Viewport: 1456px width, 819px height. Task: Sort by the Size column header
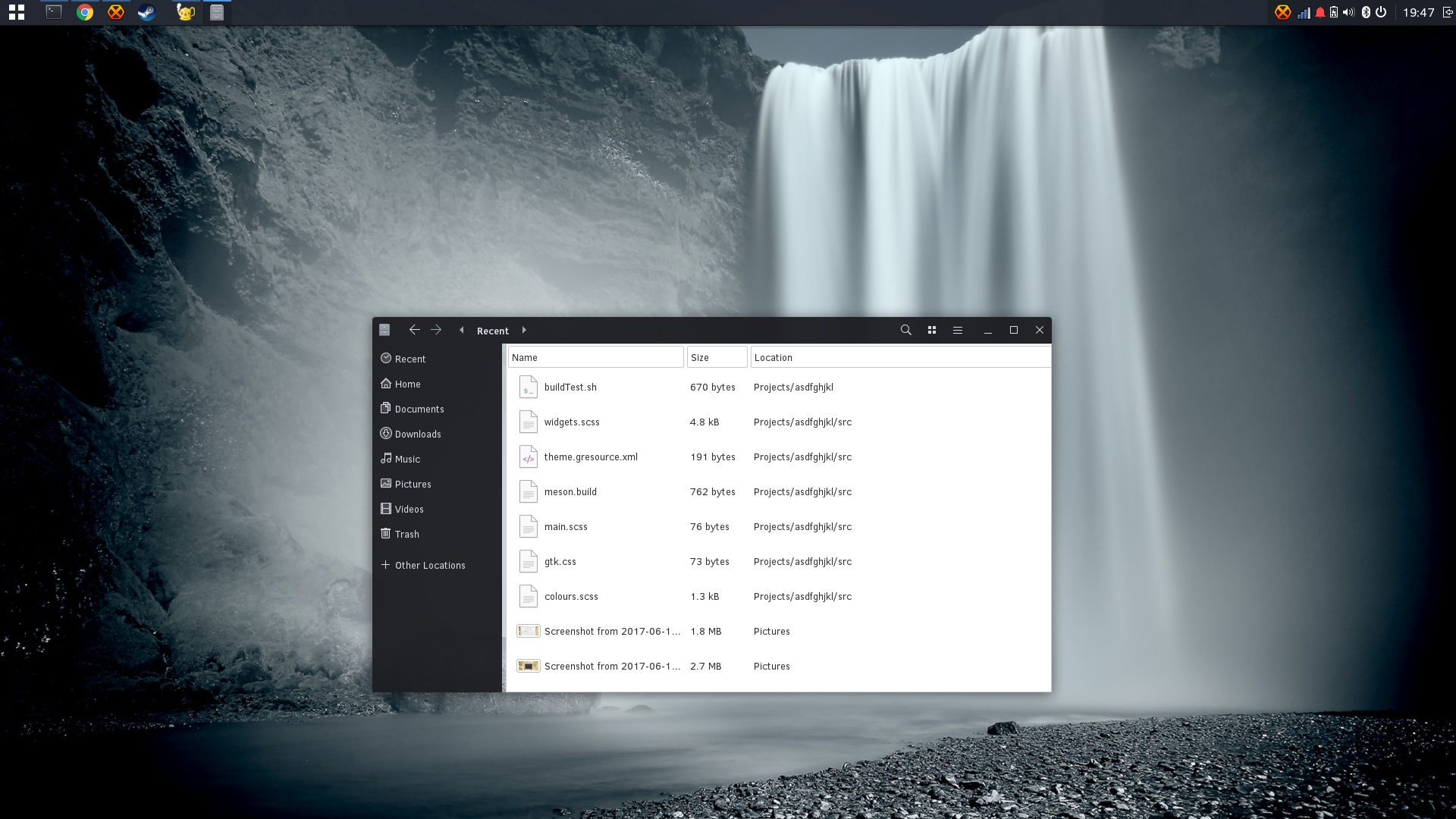pyautogui.click(x=717, y=357)
